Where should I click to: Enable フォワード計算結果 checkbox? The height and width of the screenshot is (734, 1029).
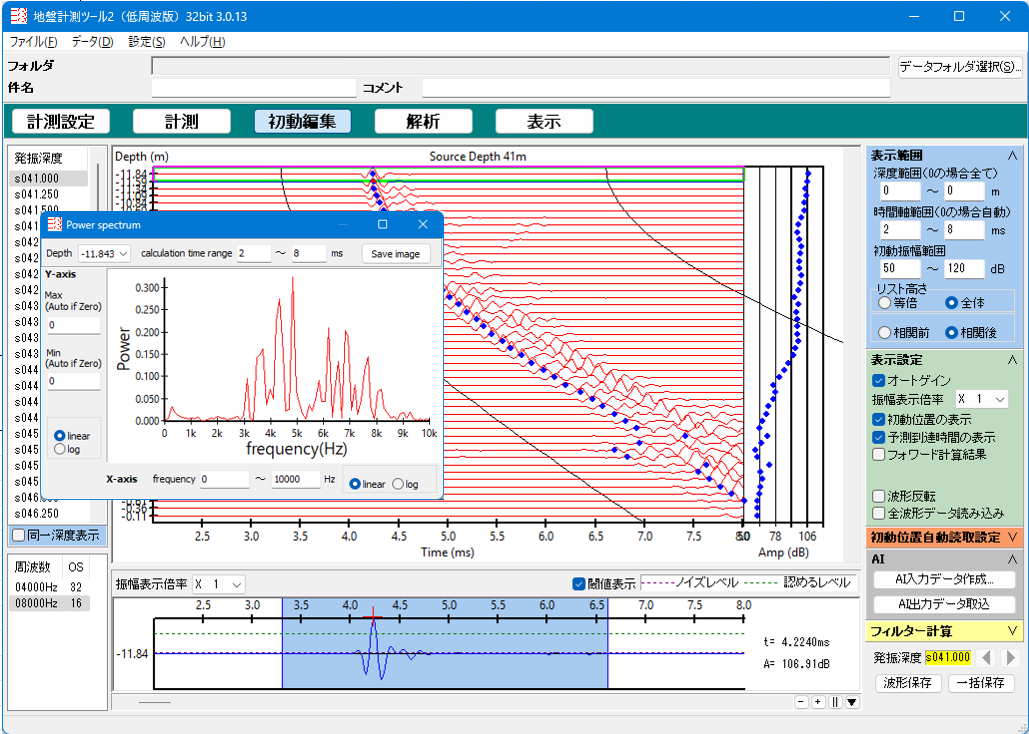click(x=879, y=454)
